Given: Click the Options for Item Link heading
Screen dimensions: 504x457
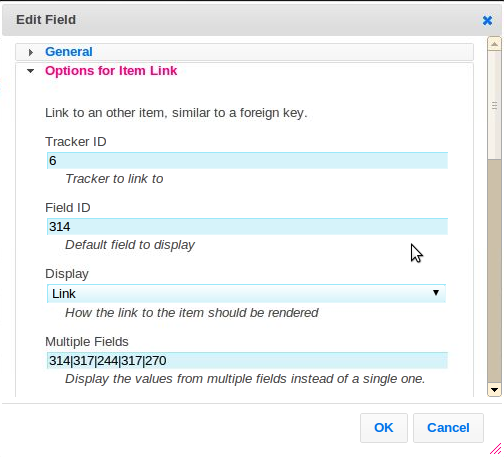Looking at the screenshot, I should [x=111, y=71].
